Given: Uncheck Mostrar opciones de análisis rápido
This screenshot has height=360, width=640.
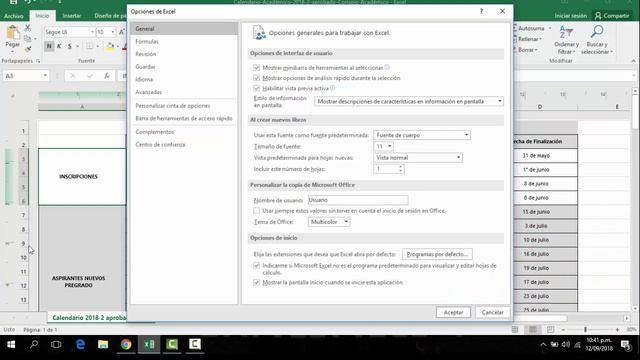Looking at the screenshot, I should 256,78.
